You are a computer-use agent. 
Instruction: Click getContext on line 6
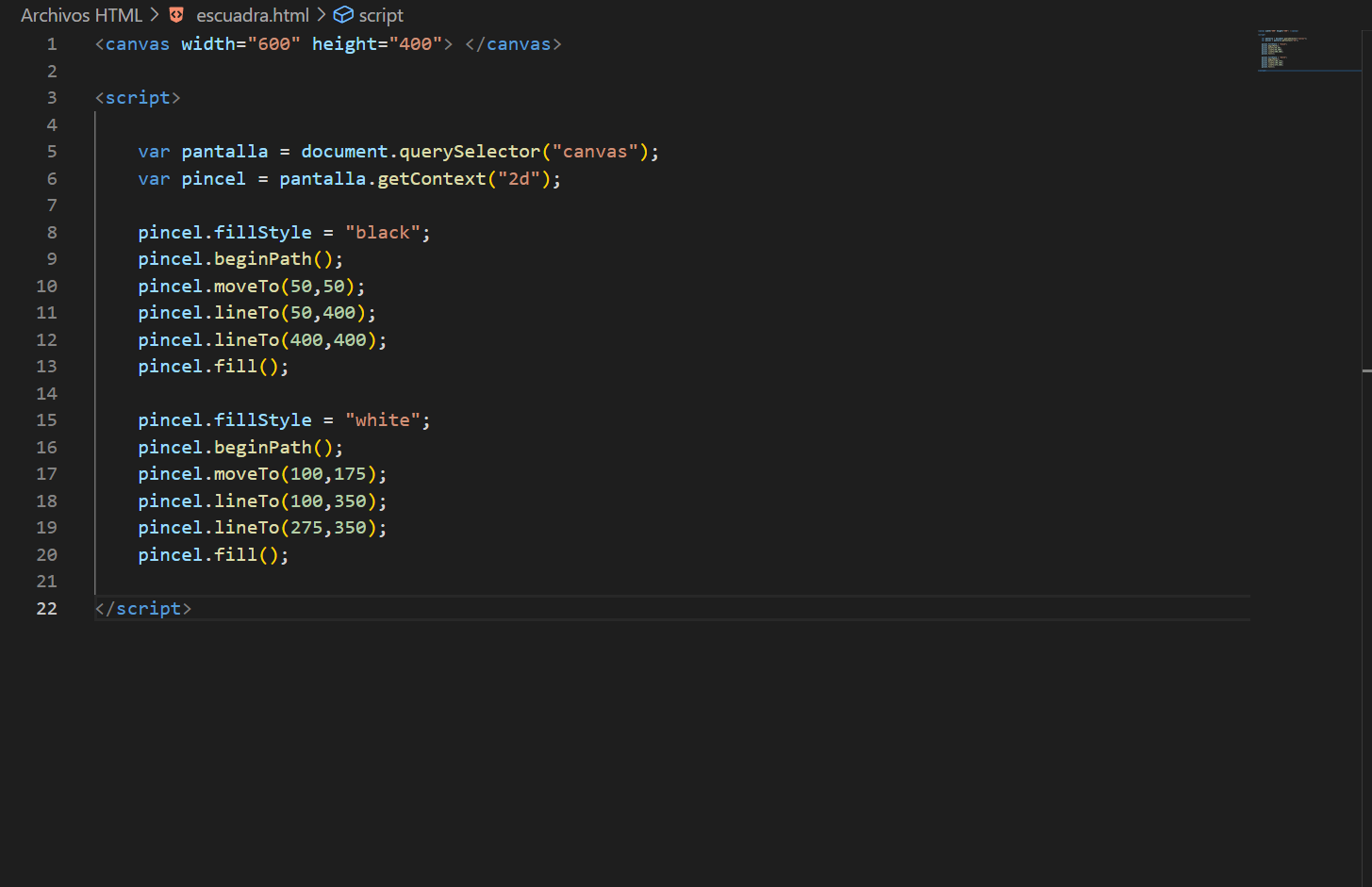(432, 179)
